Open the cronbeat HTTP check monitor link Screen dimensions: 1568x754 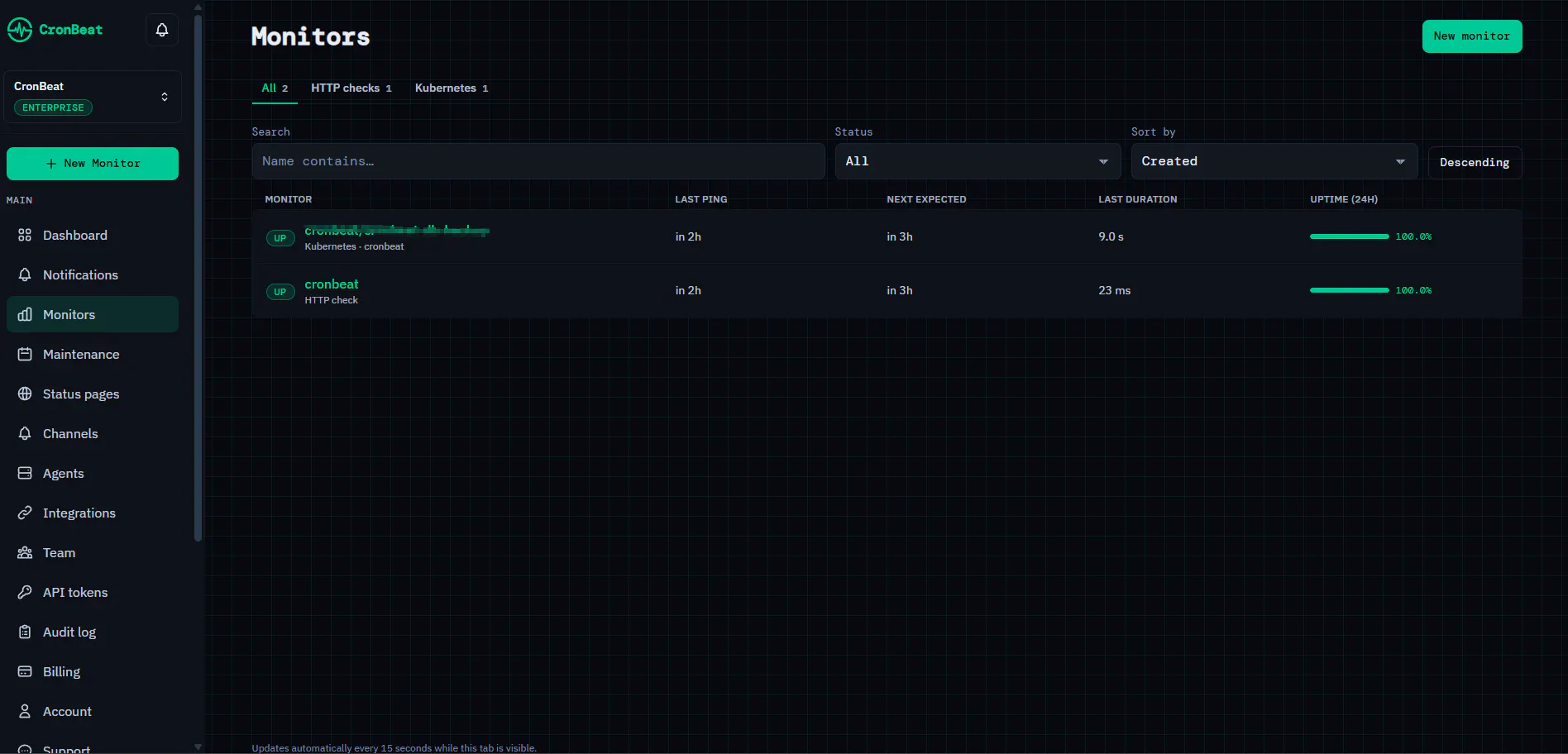coord(332,284)
